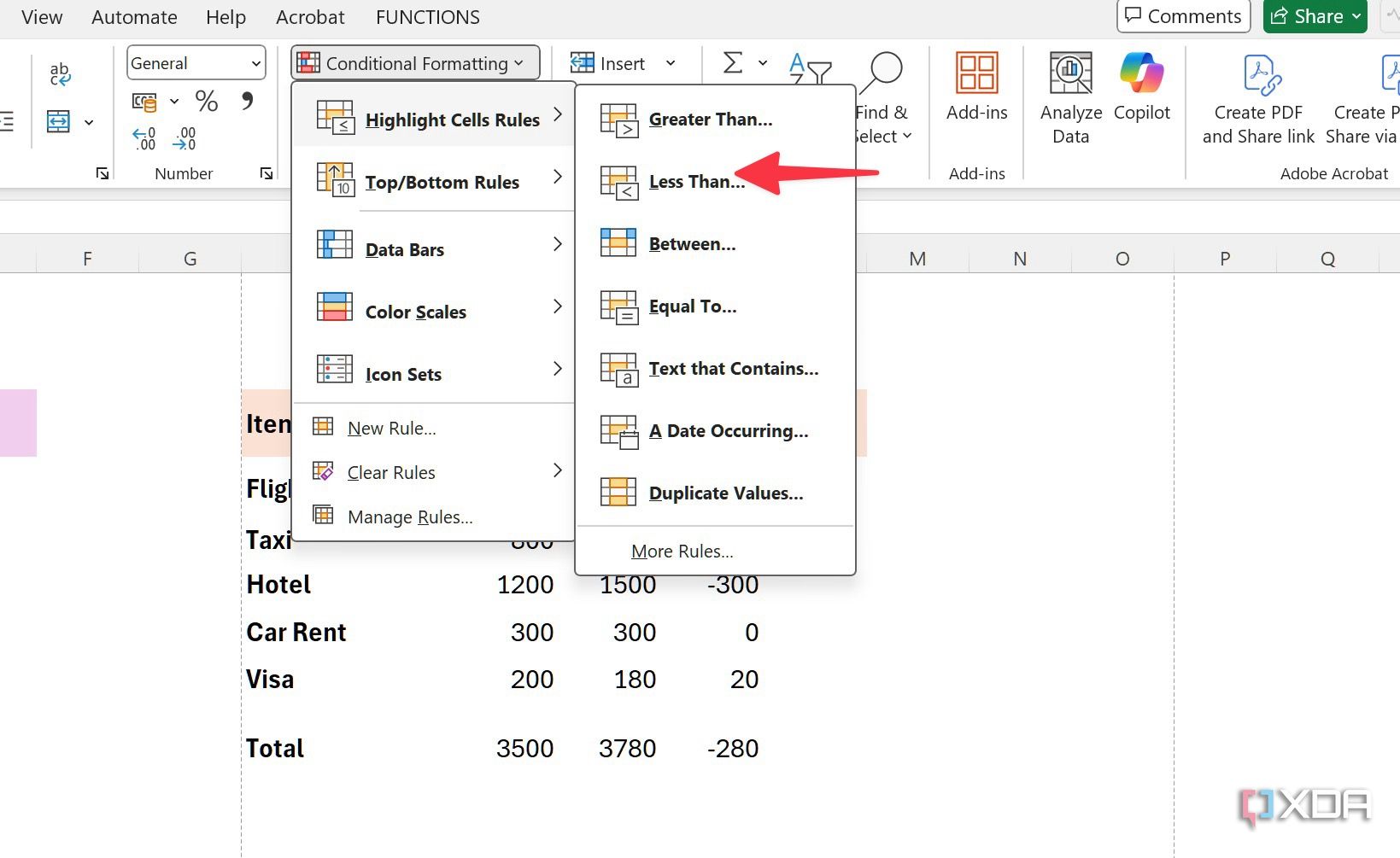Apply the Accounting Number Format icon
Image resolution: width=1400 pixels, height=858 pixels.
146,101
